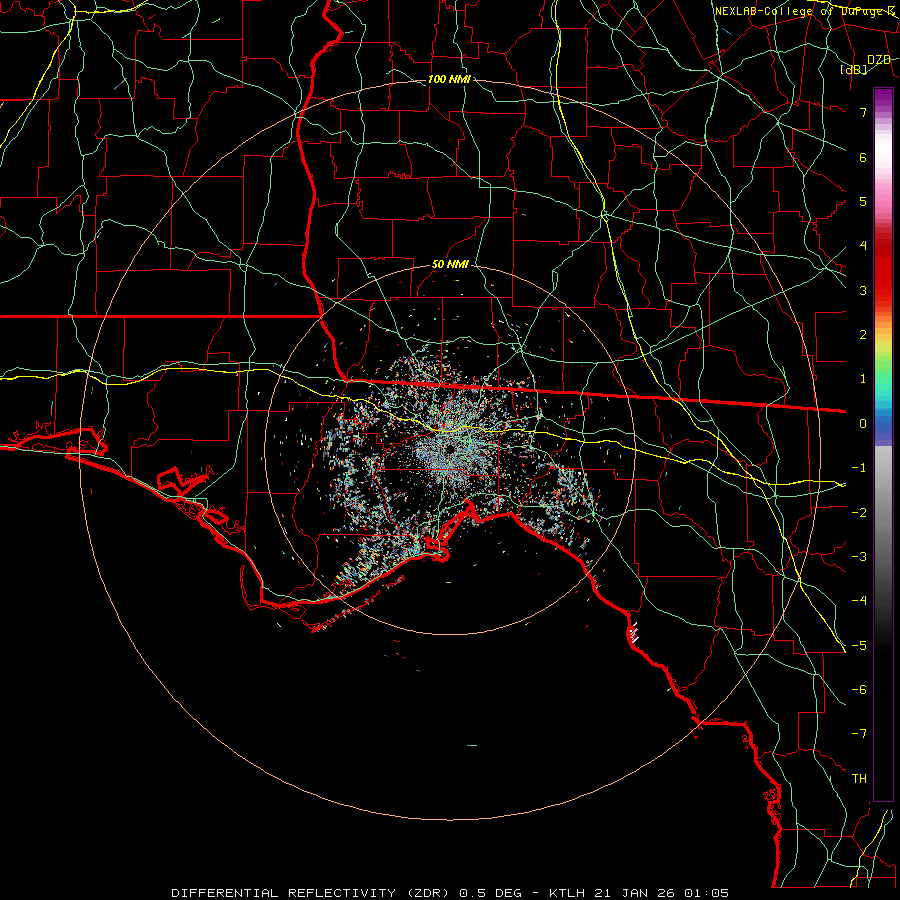900x900 pixels.
Task: Click the ZDR color scale bar
Action: point(883,444)
